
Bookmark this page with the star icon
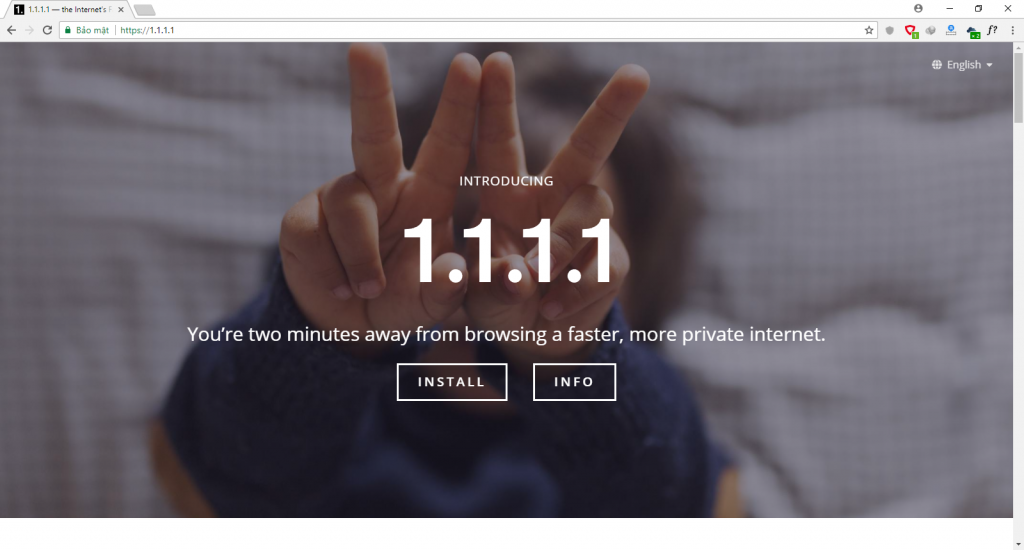[869, 30]
